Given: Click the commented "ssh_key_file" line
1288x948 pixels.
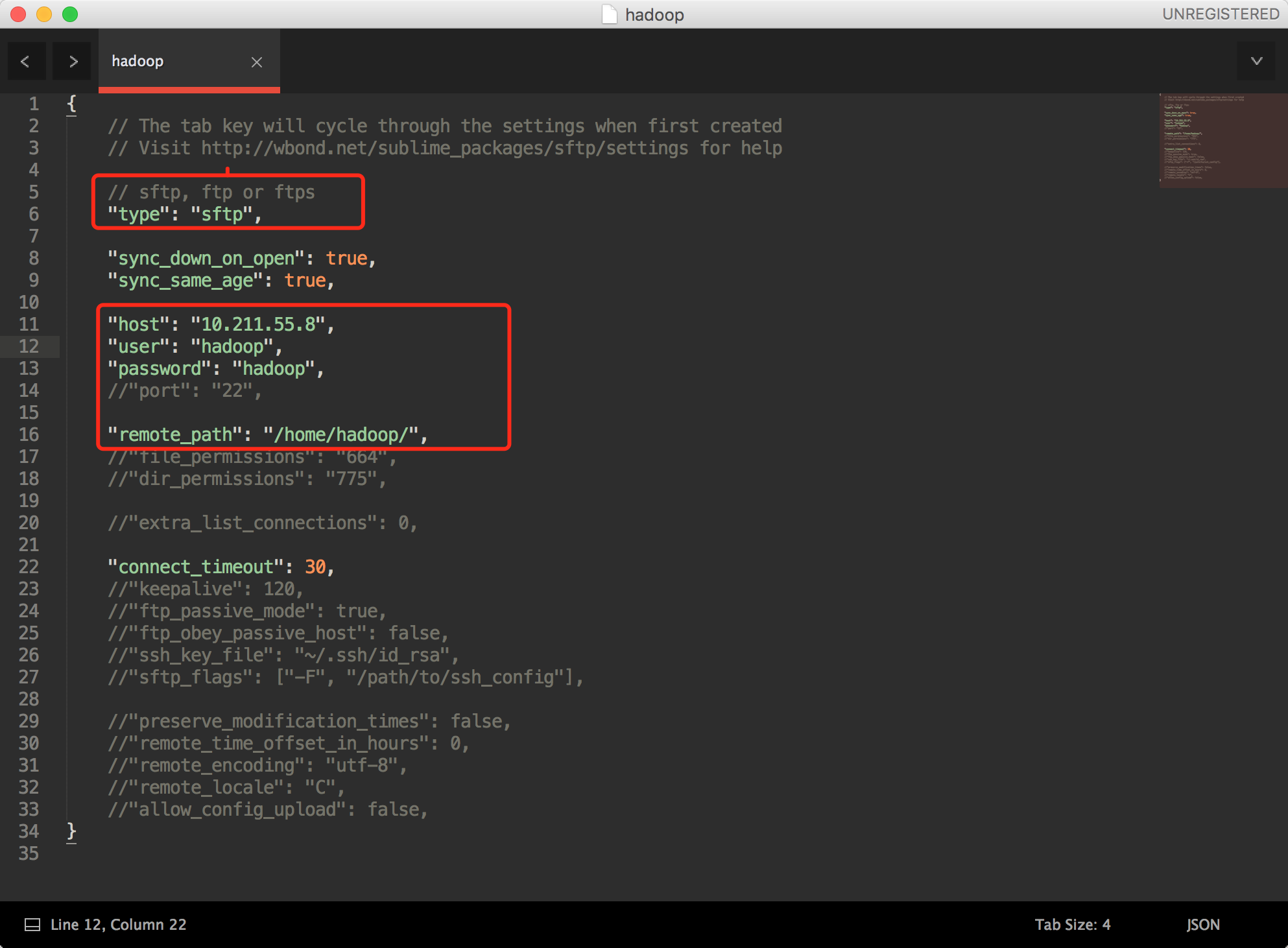Looking at the screenshot, I should point(283,655).
